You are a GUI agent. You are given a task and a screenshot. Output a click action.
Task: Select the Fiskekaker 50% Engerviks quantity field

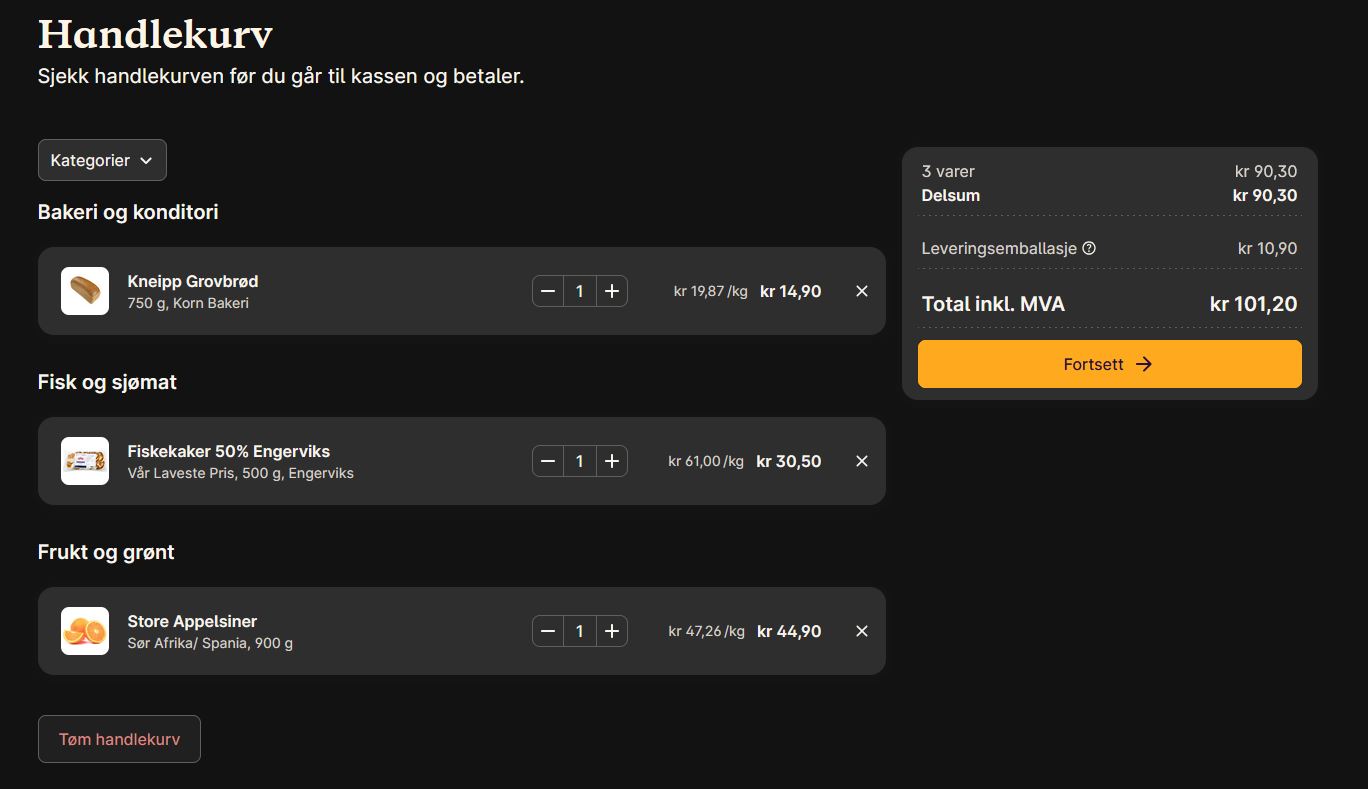tap(580, 461)
